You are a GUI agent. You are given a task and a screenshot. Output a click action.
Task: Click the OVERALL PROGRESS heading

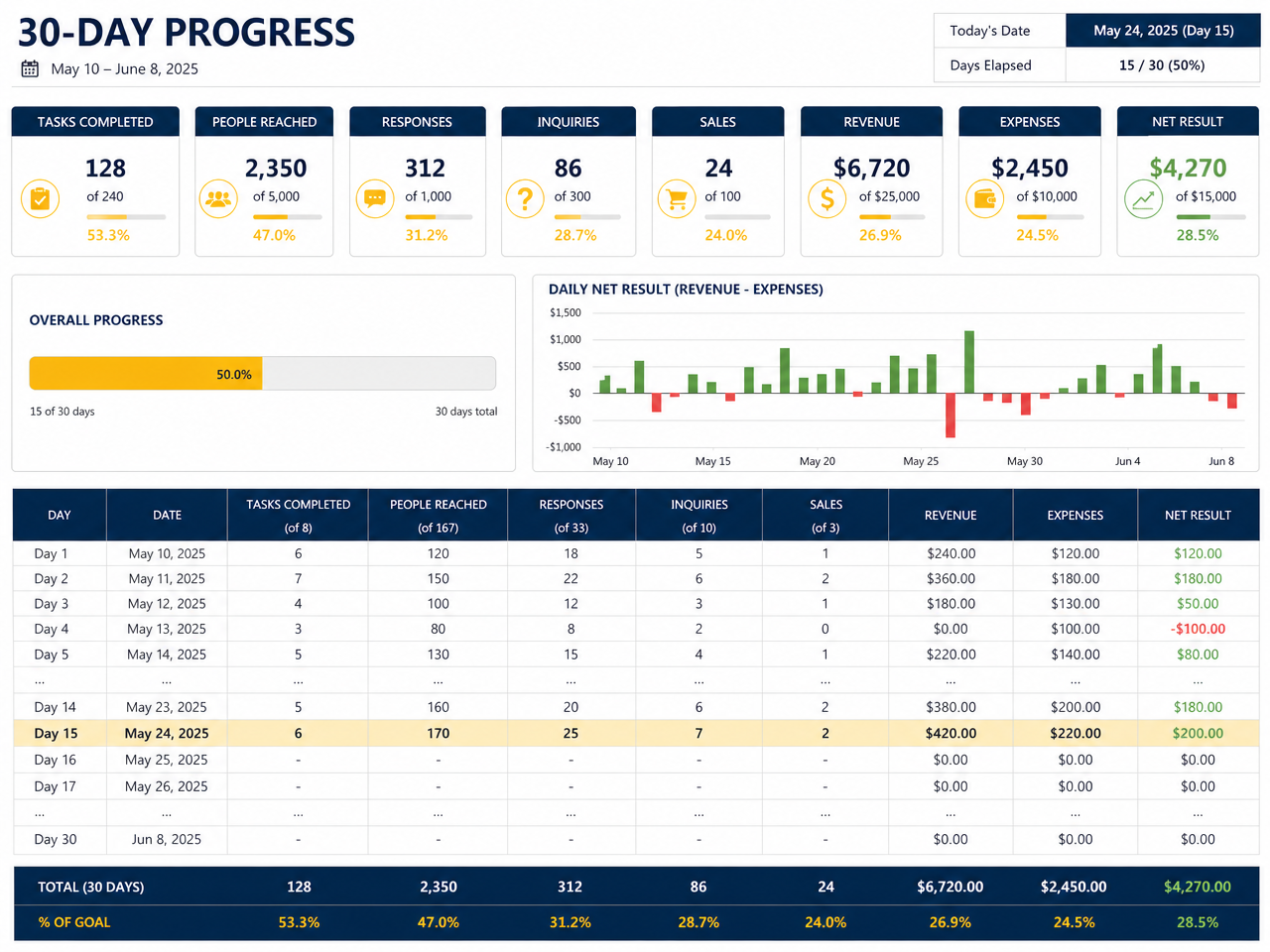(x=96, y=319)
